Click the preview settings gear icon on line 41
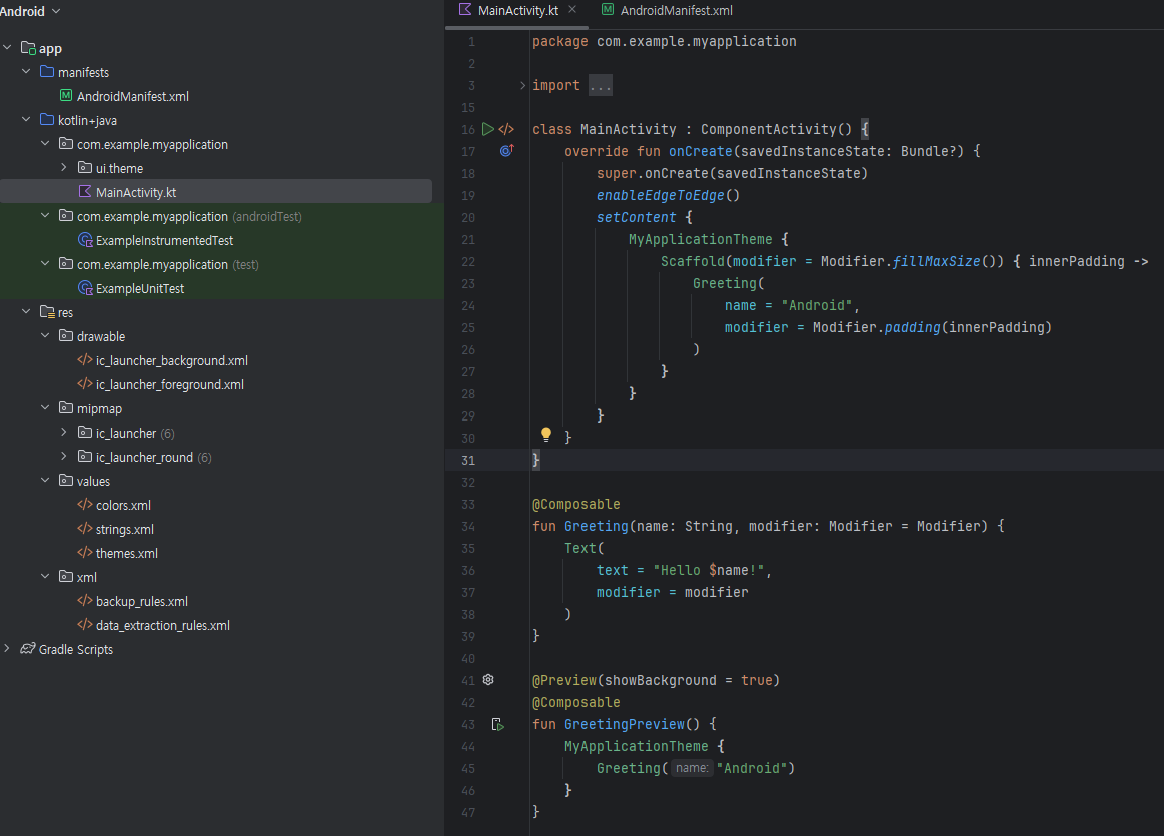1164x836 pixels. pos(488,680)
